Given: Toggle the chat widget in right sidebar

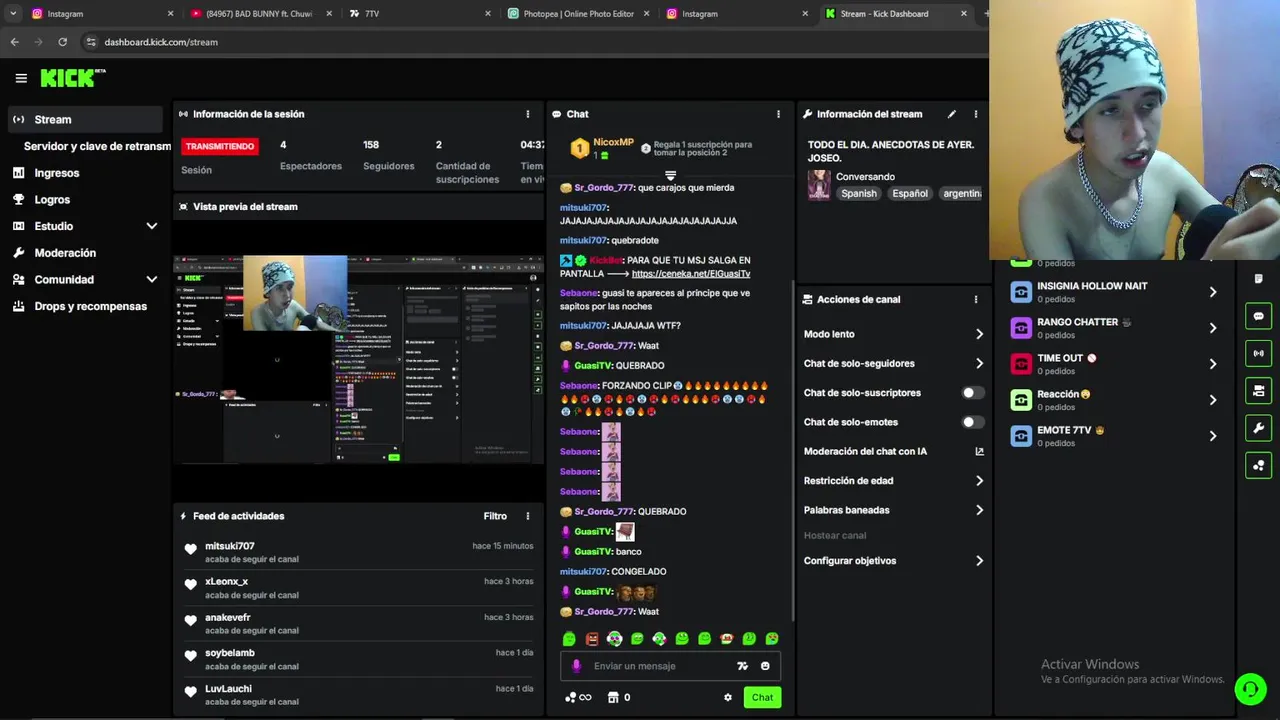Looking at the screenshot, I should pyautogui.click(x=1259, y=316).
